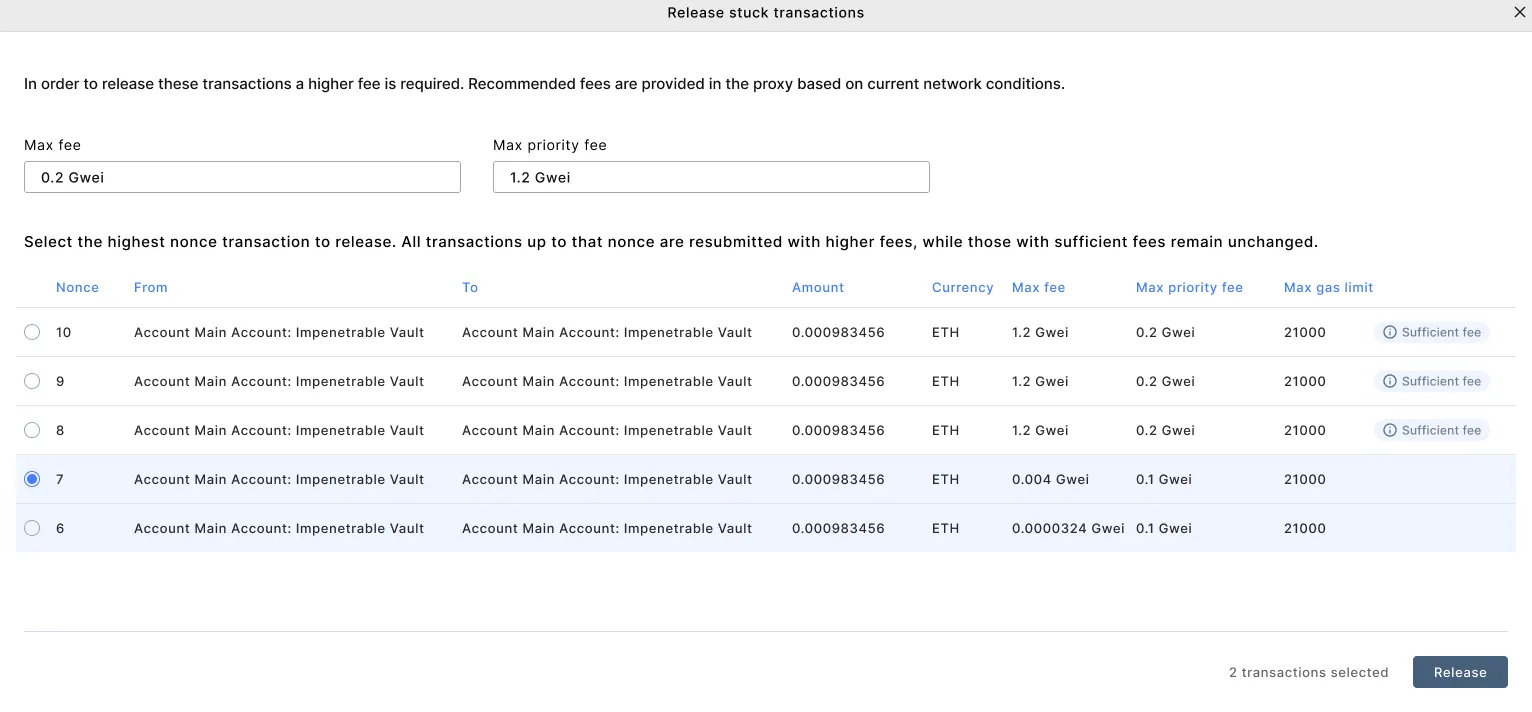Click the 0.0000324 Gwei max fee cell
This screenshot has width=1532, height=712.
[x=1068, y=528]
